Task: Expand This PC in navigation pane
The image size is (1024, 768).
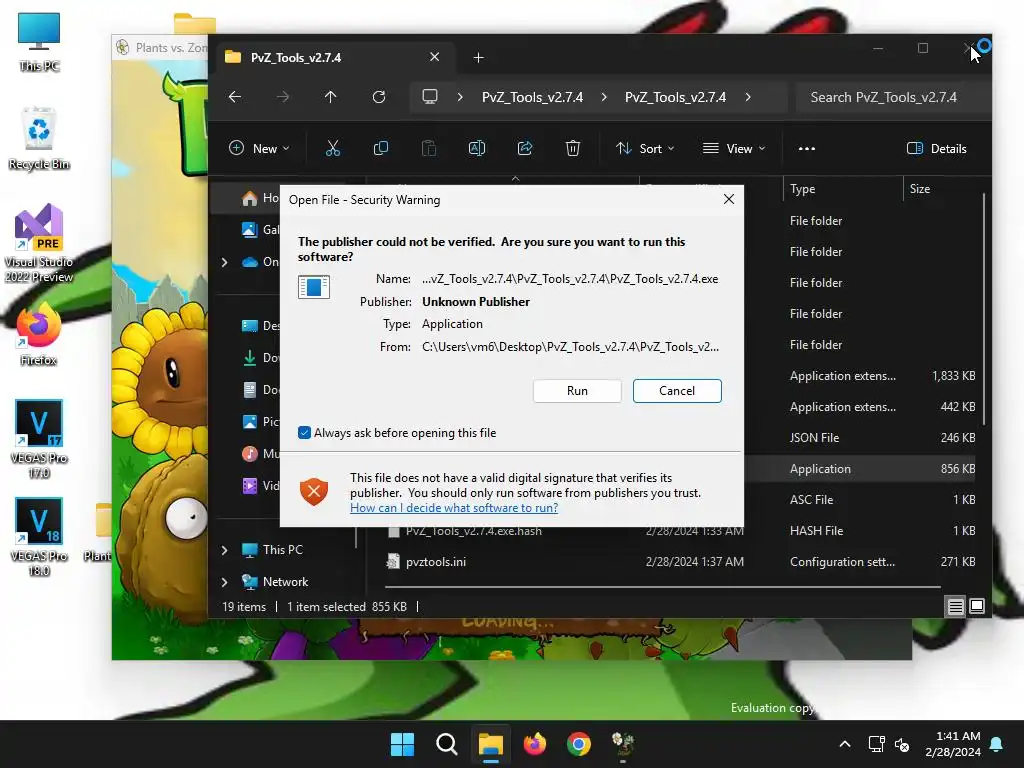Action: (x=225, y=550)
